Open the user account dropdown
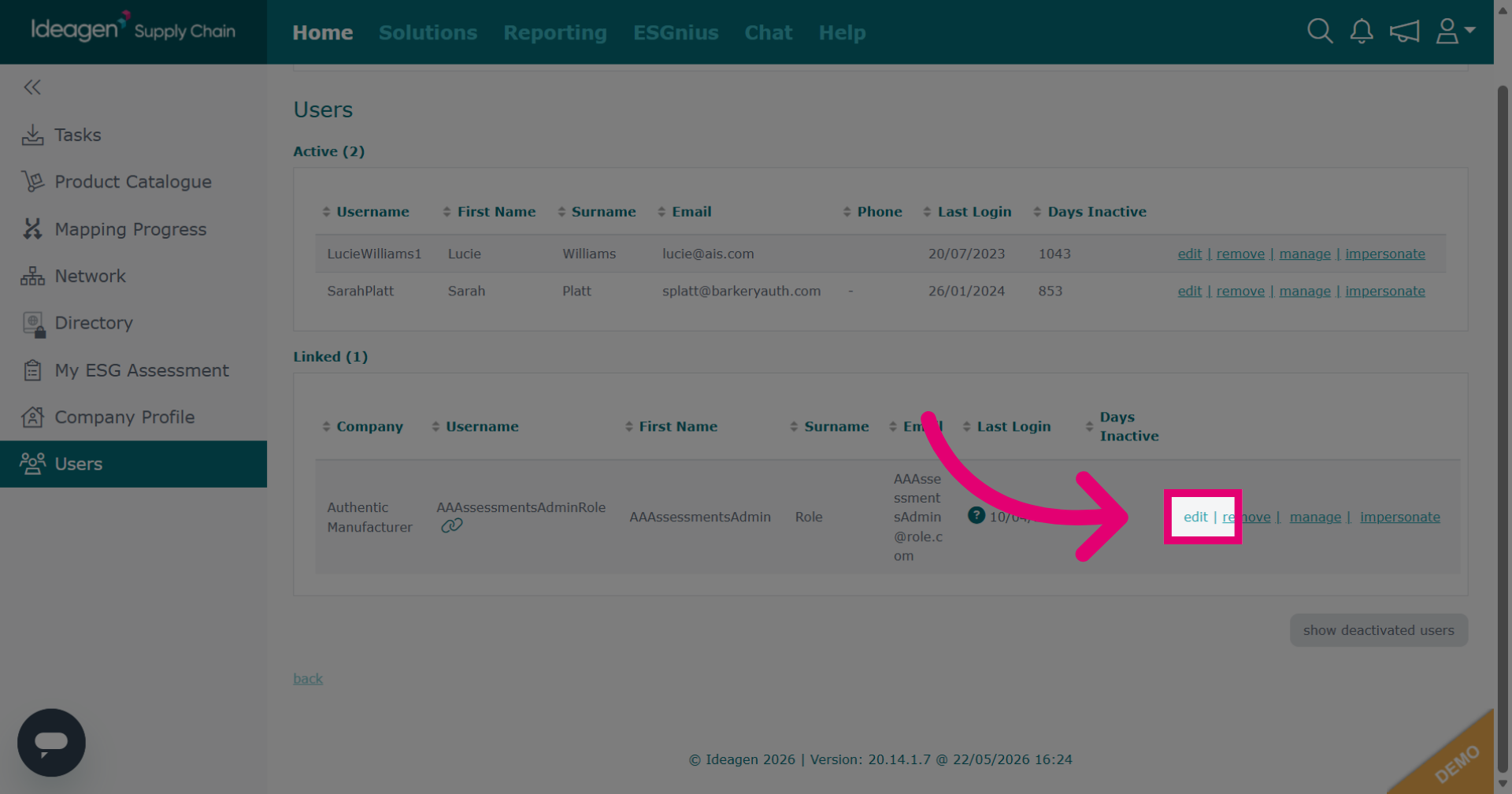 click(x=1455, y=32)
